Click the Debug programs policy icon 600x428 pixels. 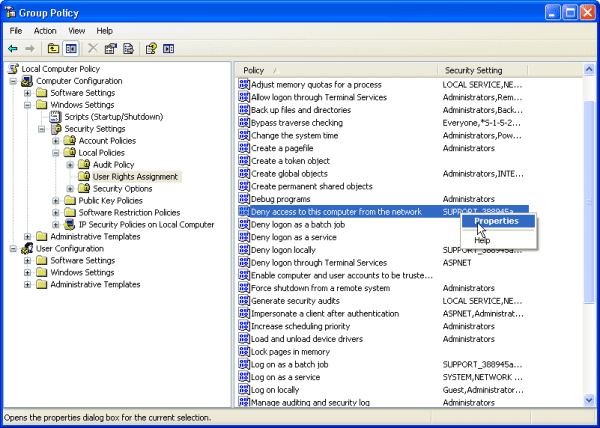[243, 199]
